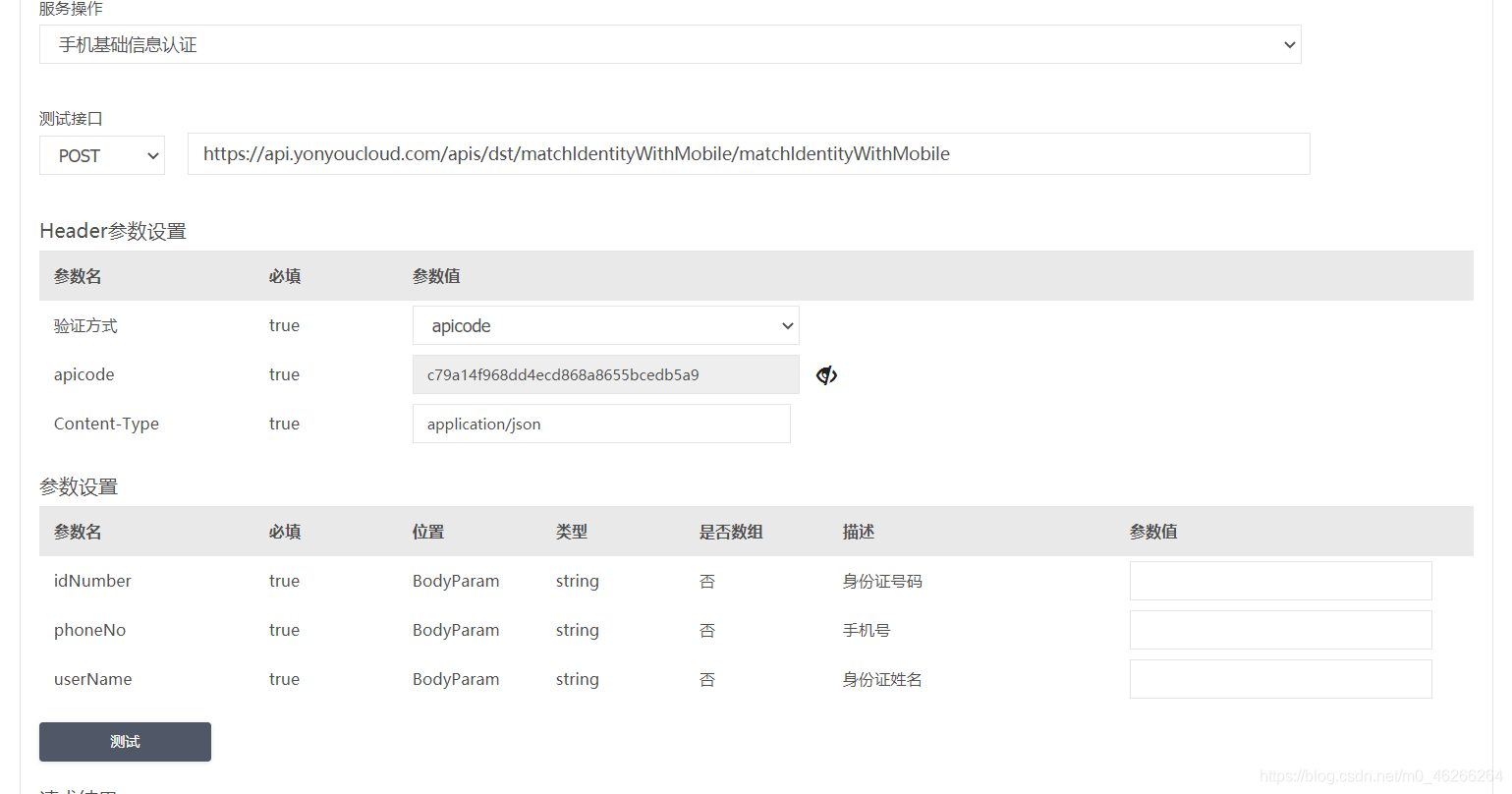Image resolution: width=1512 pixels, height=794 pixels.
Task: Click the 'idNumber' parameter name
Action: point(92,581)
